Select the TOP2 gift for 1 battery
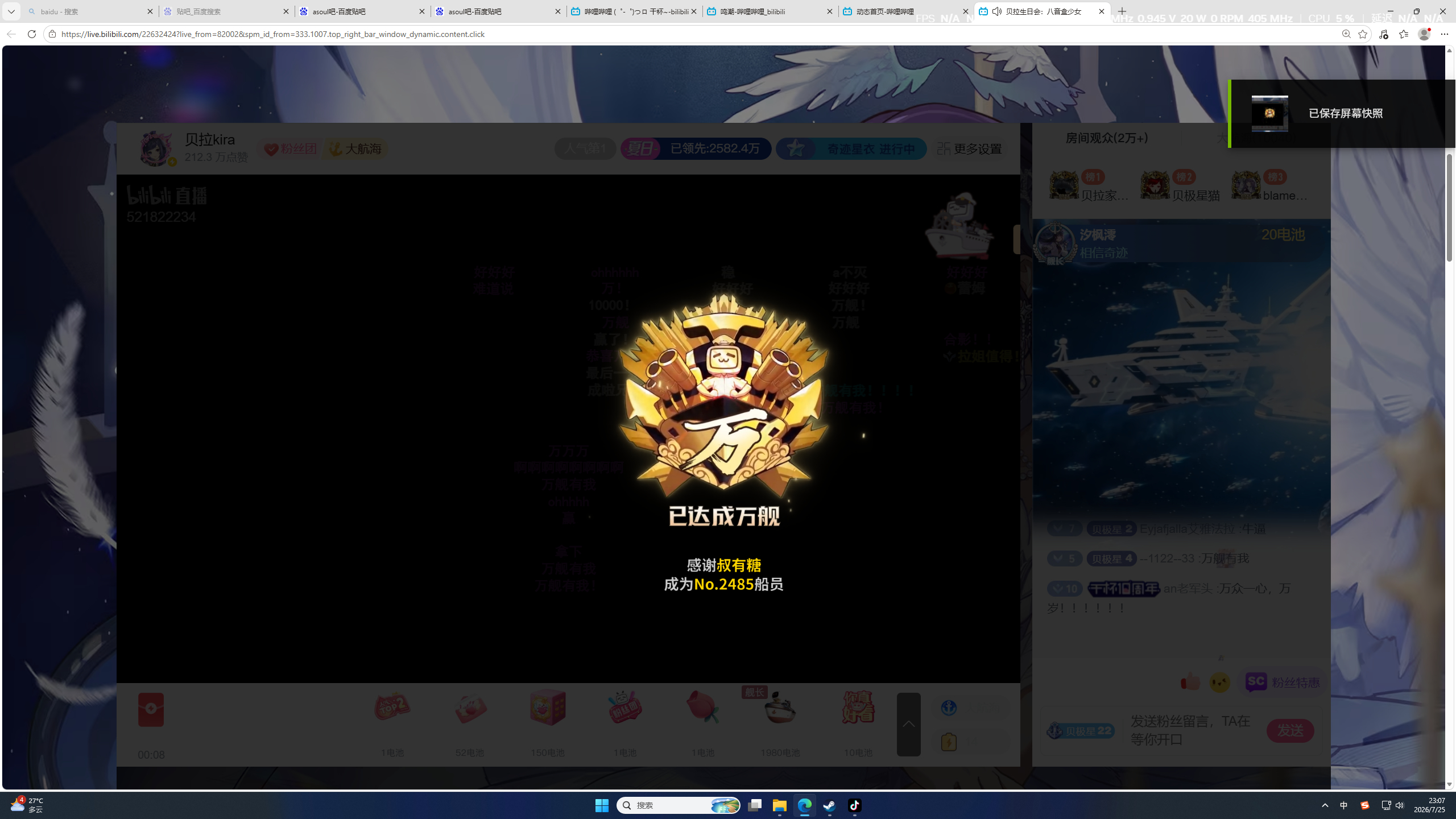Screen dimensions: 1456x819 tap(392, 708)
